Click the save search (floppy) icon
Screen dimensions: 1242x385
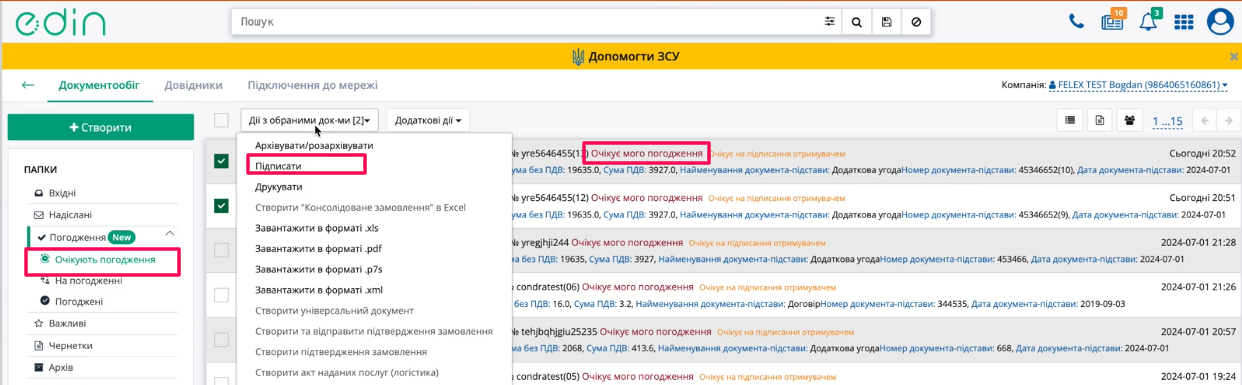887,21
